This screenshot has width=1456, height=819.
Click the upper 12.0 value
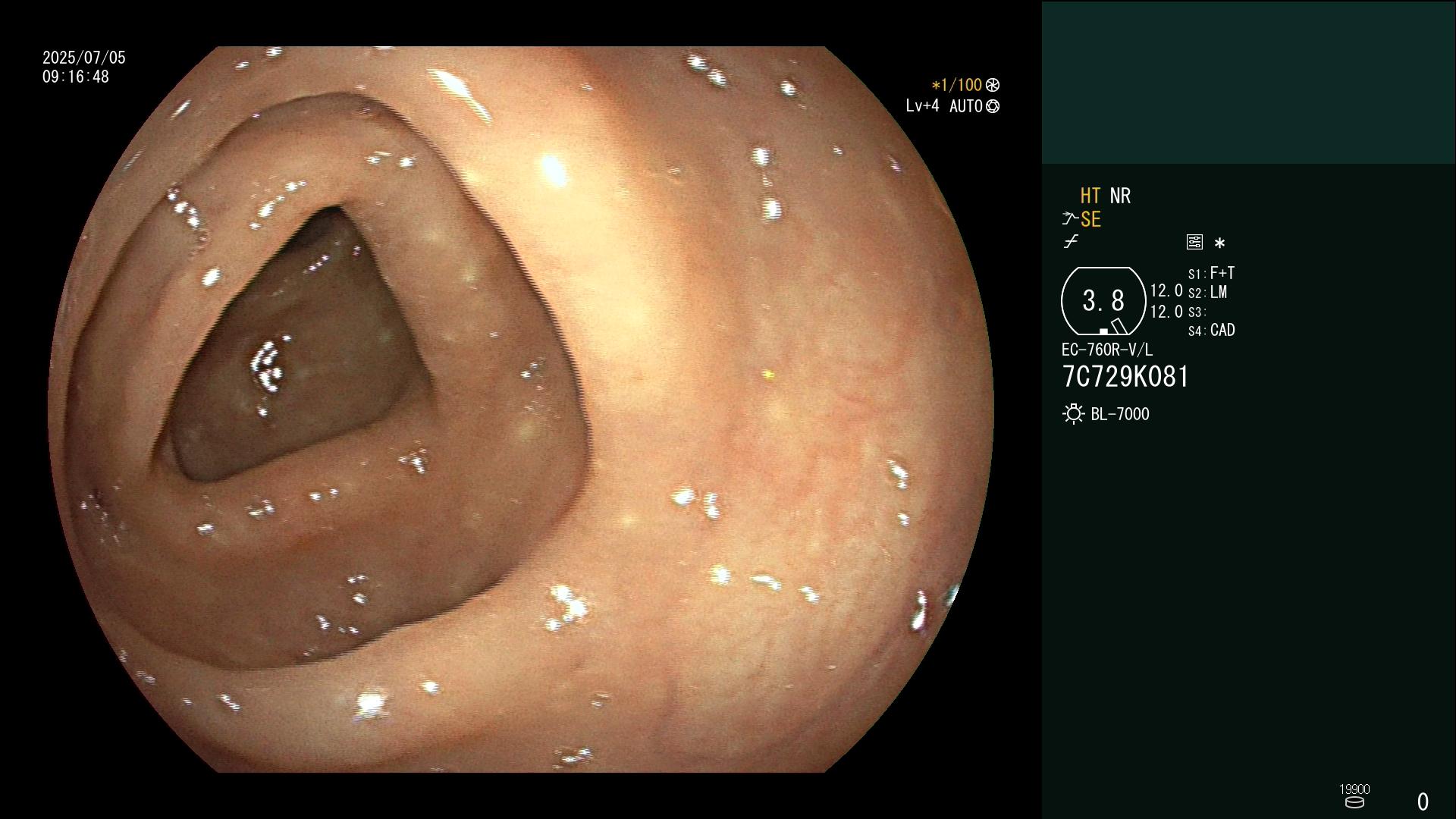tap(1166, 290)
